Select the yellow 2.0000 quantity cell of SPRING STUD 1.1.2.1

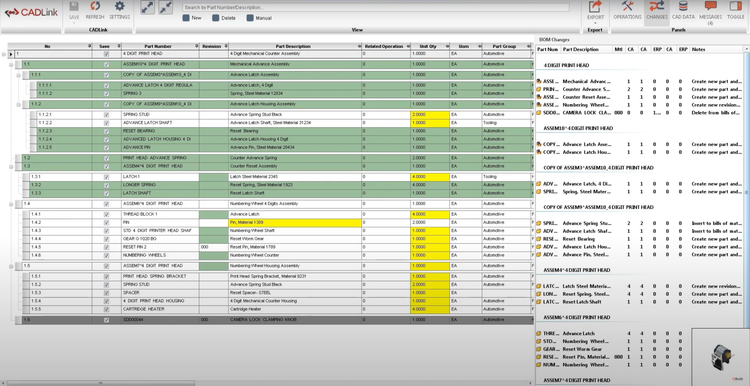click(430, 115)
